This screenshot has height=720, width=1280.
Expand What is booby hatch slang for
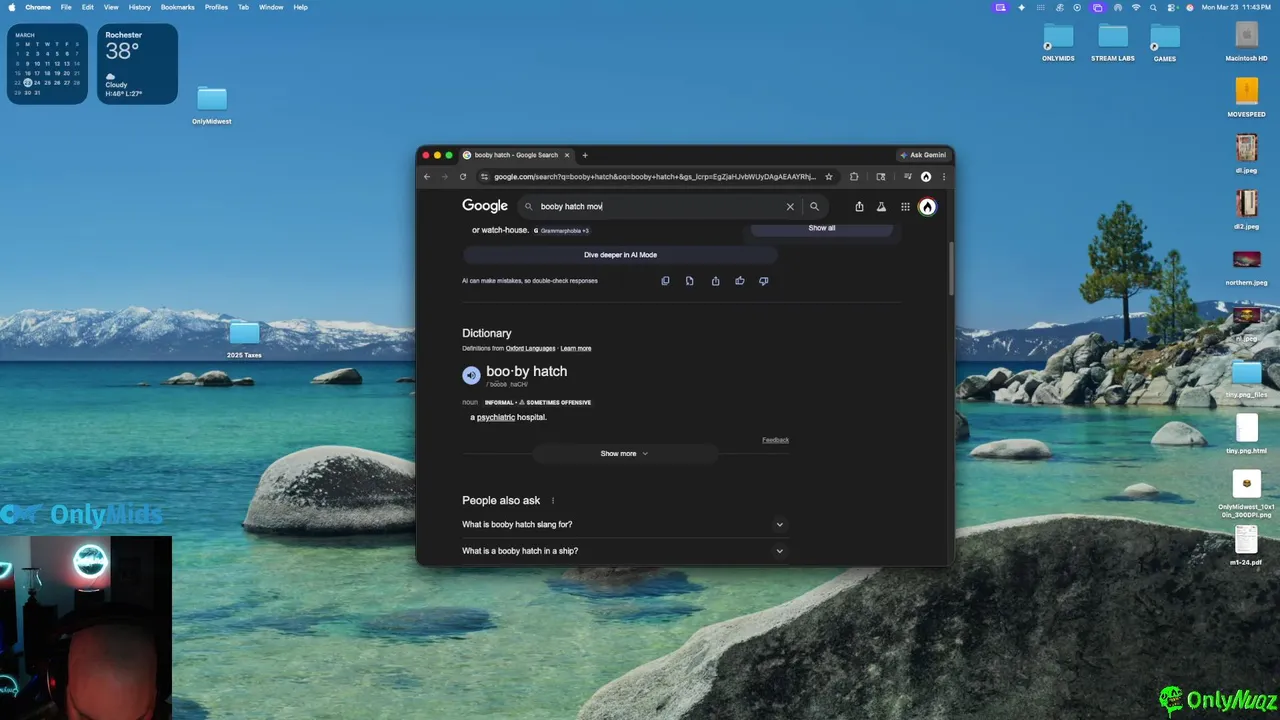pyautogui.click(x=624, y=525)
